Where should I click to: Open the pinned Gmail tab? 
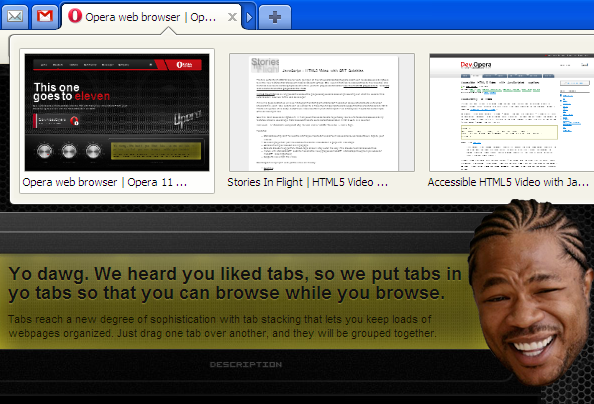point(45,17)
